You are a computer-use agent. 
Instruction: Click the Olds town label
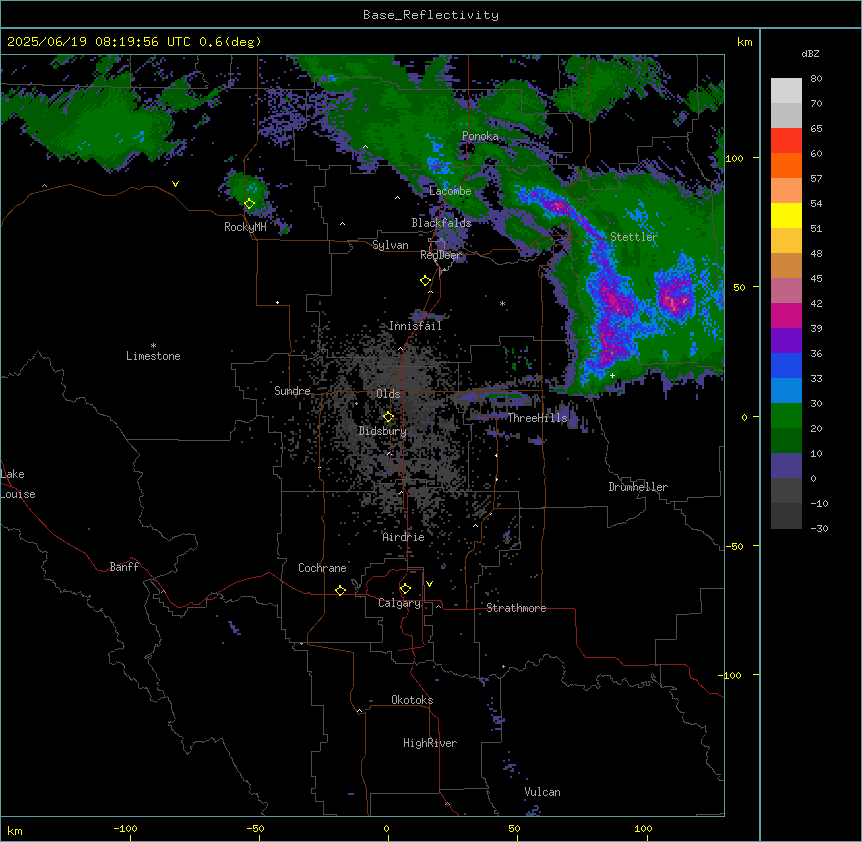(x=388, y=394)
